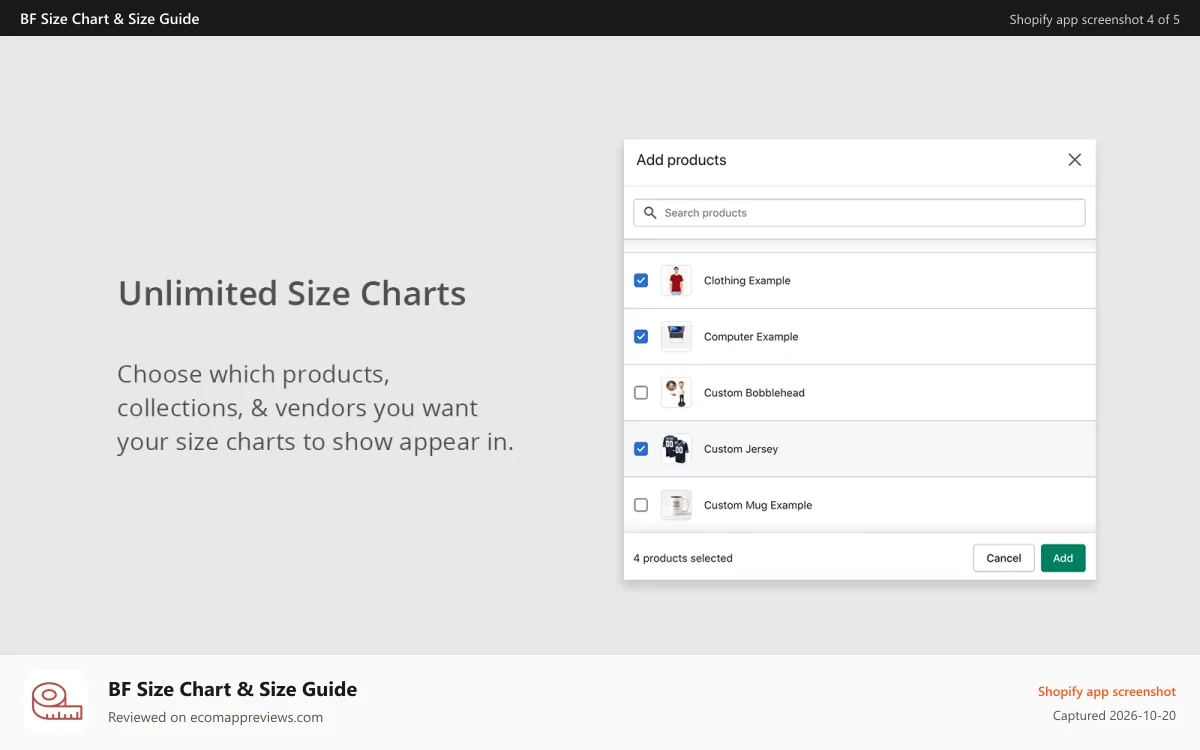The width and height of the screenshot is (1200, 750).
Task: Open the Custom Mug Example thumbnail
Action: pyautogui.click(x=677, y=505)
